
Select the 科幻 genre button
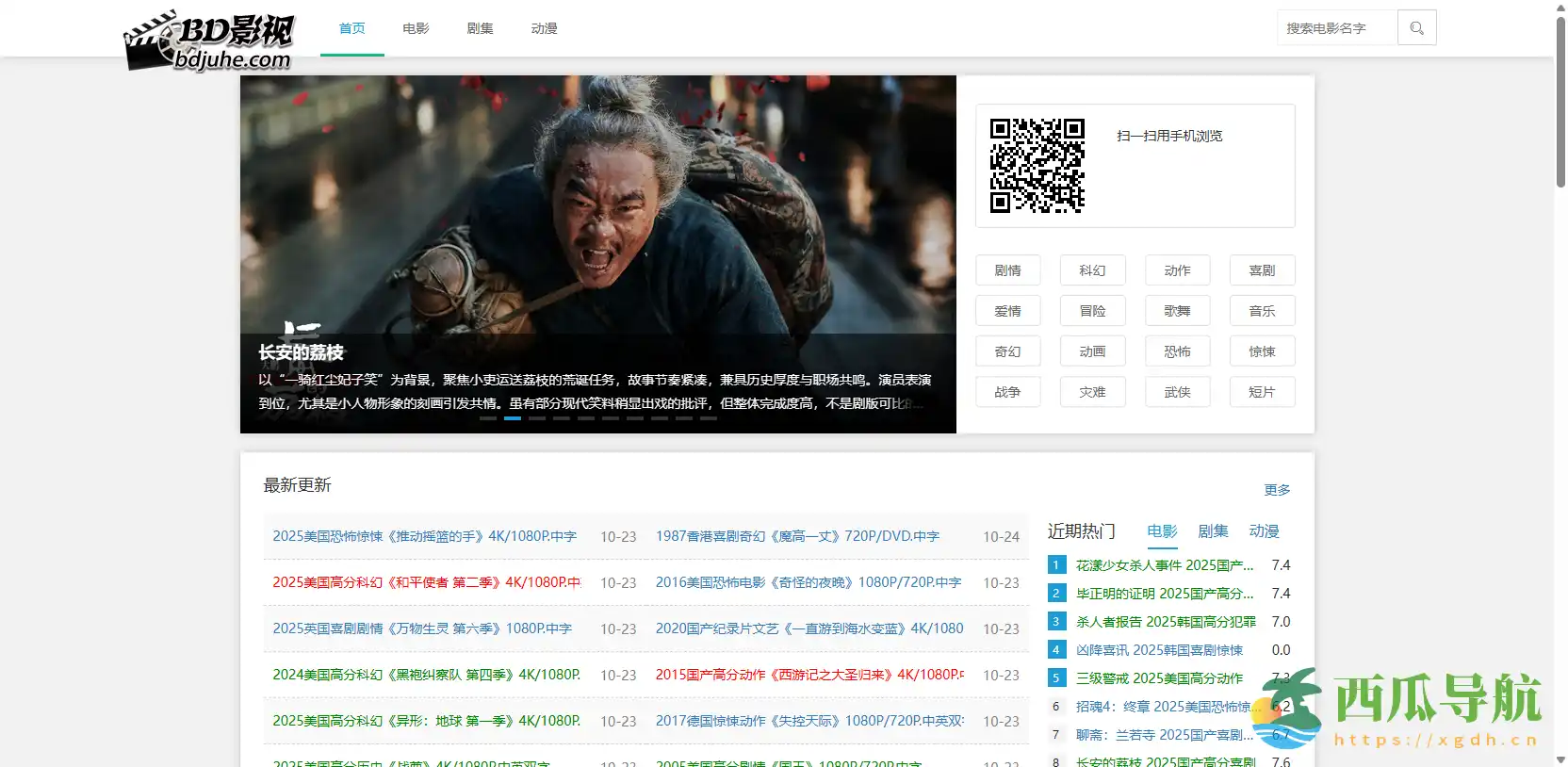tap(1092, 270)
